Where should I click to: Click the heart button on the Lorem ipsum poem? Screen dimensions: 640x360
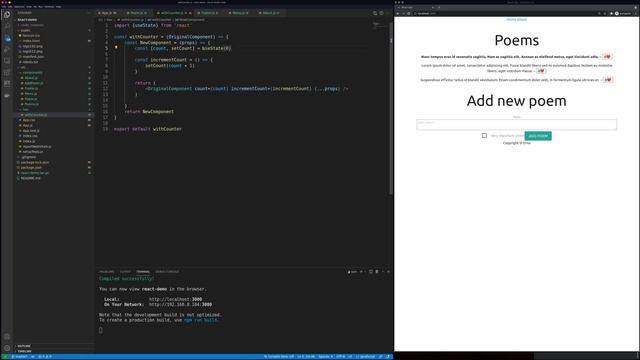(x=541, y=71)
